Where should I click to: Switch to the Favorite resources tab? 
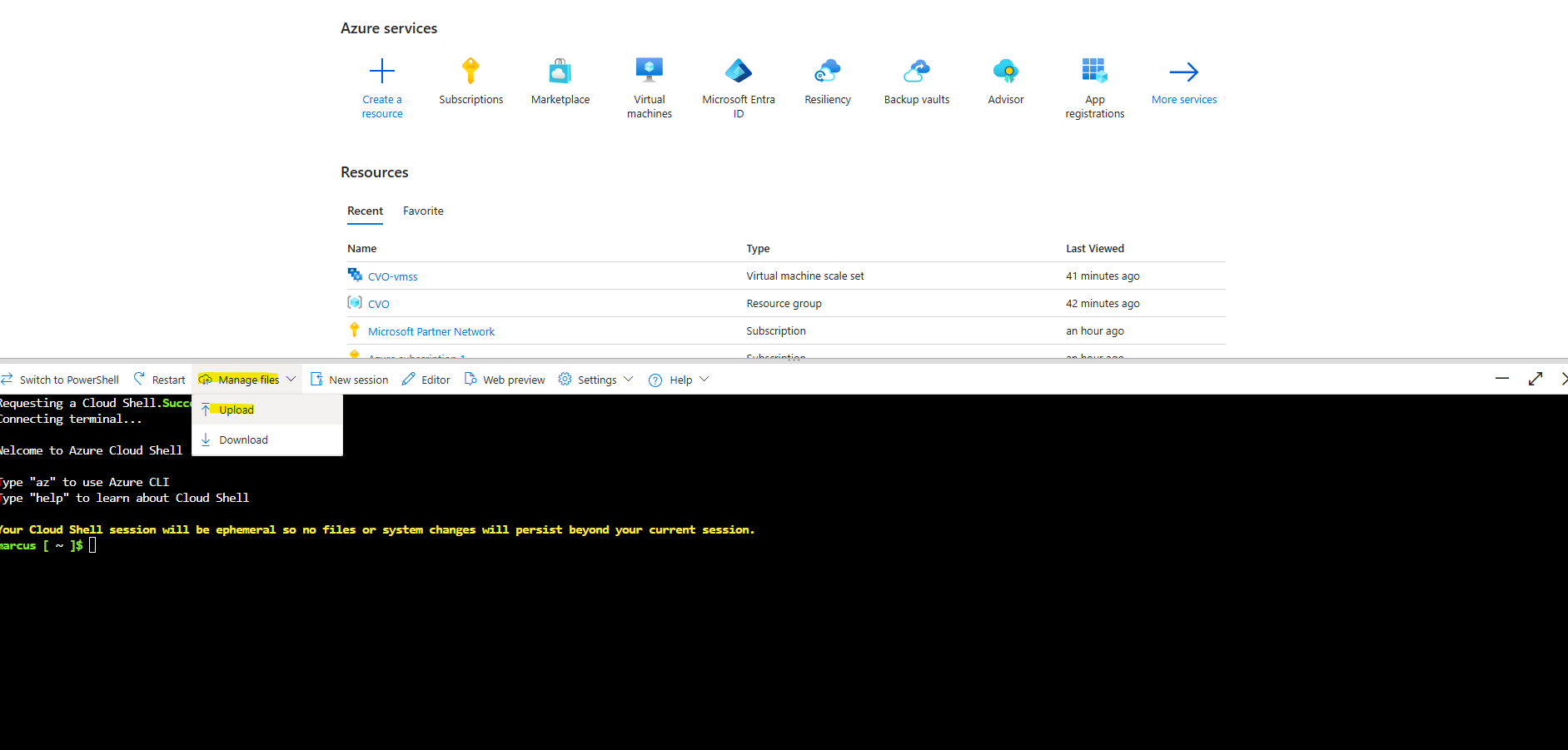[423, 211]
